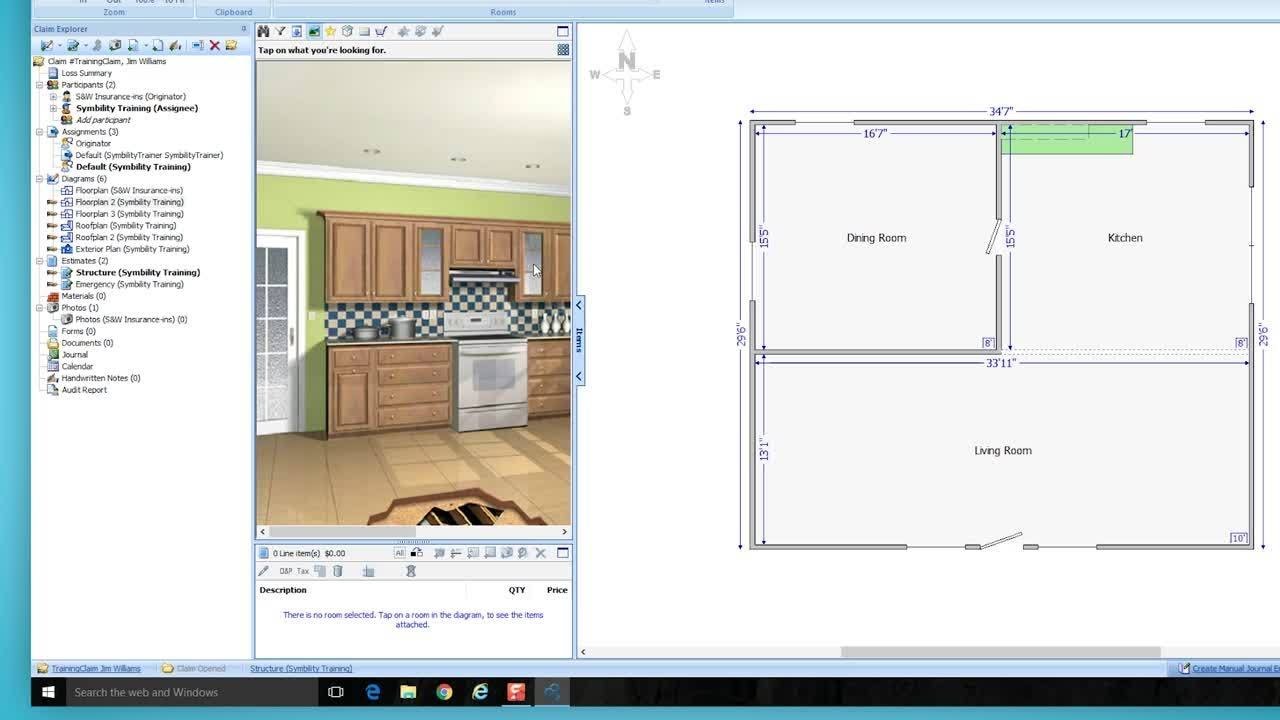The width and height of the screenshot is (1280, 720).
Task: Collapse the Estimates (2) tree node
Action: [40, 261]
